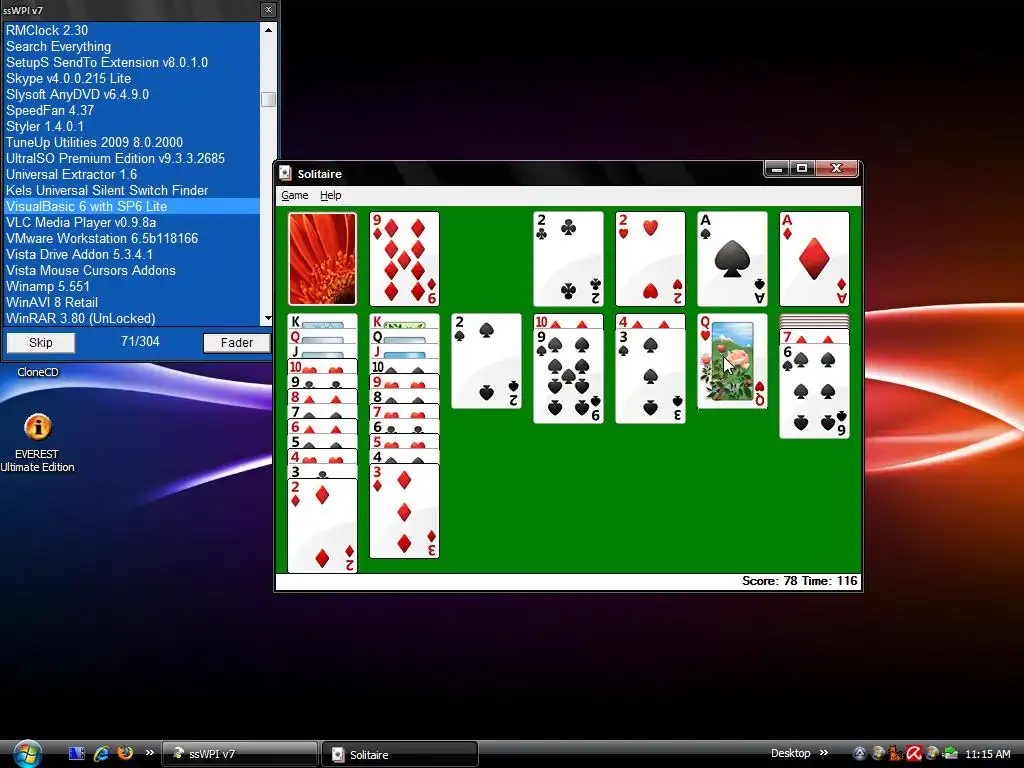Click the Solitaire title bar card icon
This screenshot has height=768, width=1024.
285,173
